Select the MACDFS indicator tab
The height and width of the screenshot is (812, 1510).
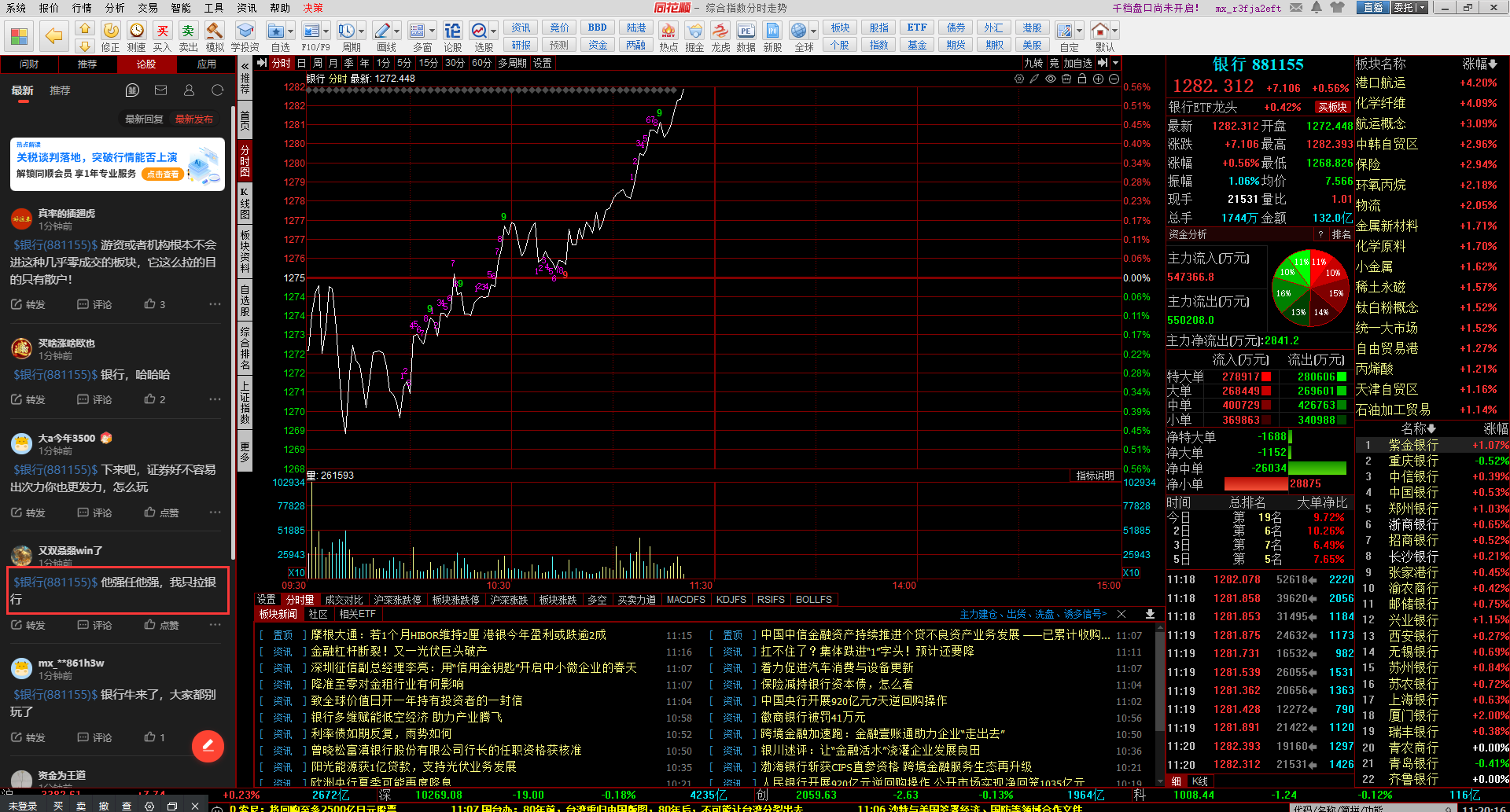click(686, 600)
